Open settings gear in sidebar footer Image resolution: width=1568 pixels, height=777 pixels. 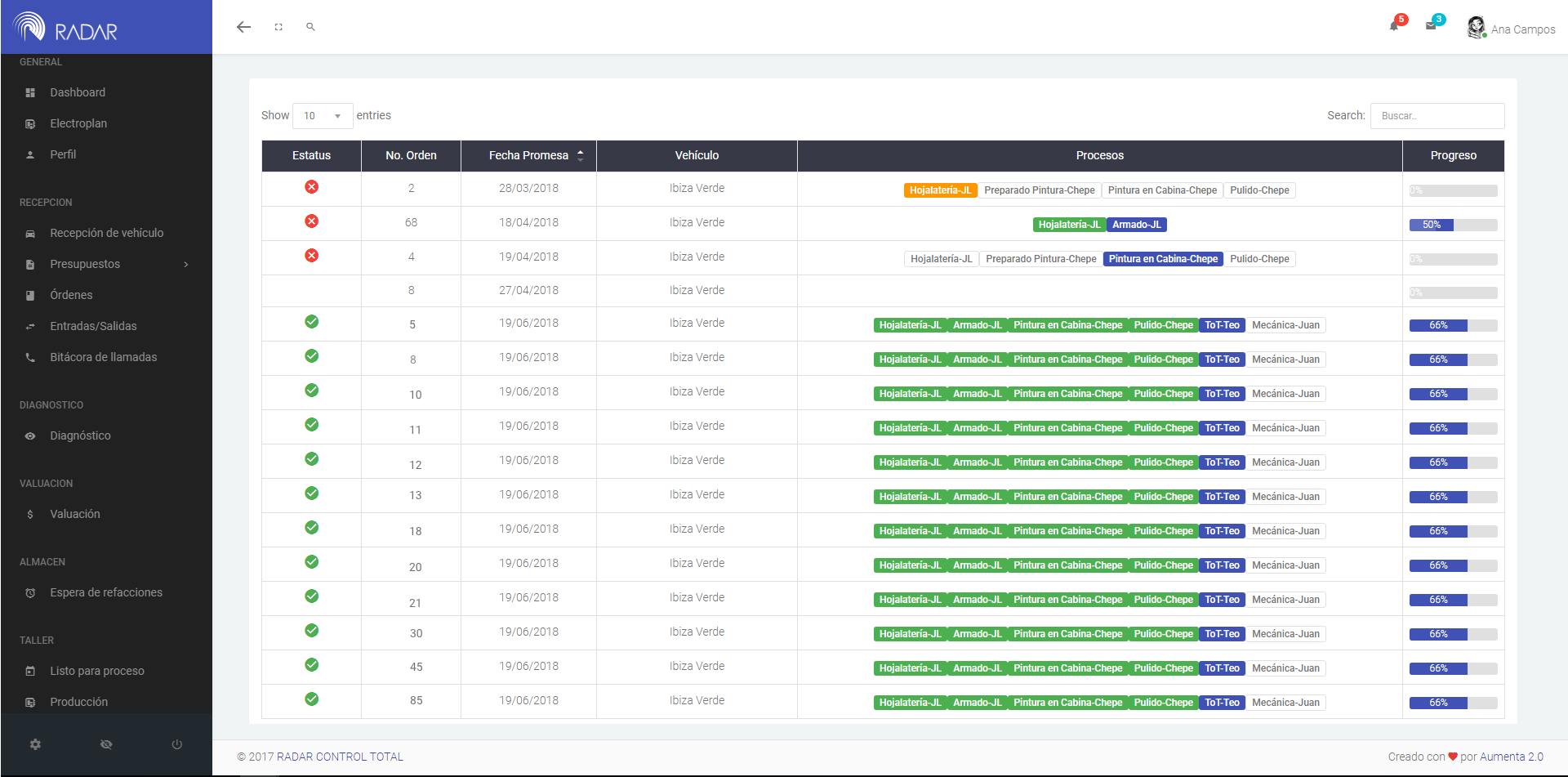(35, 744)
